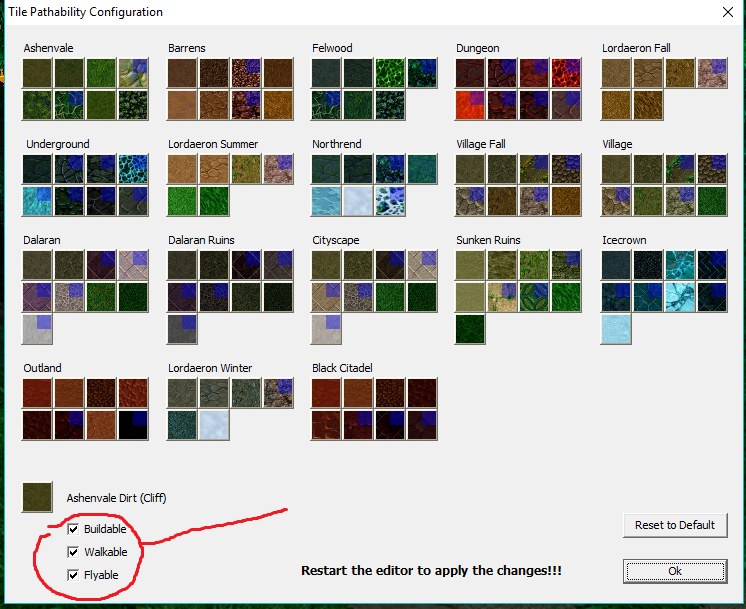Pick the bright green grass tile in Ashenvale's top row
This screenshot has width=746, height=609.
click(101, 73)
